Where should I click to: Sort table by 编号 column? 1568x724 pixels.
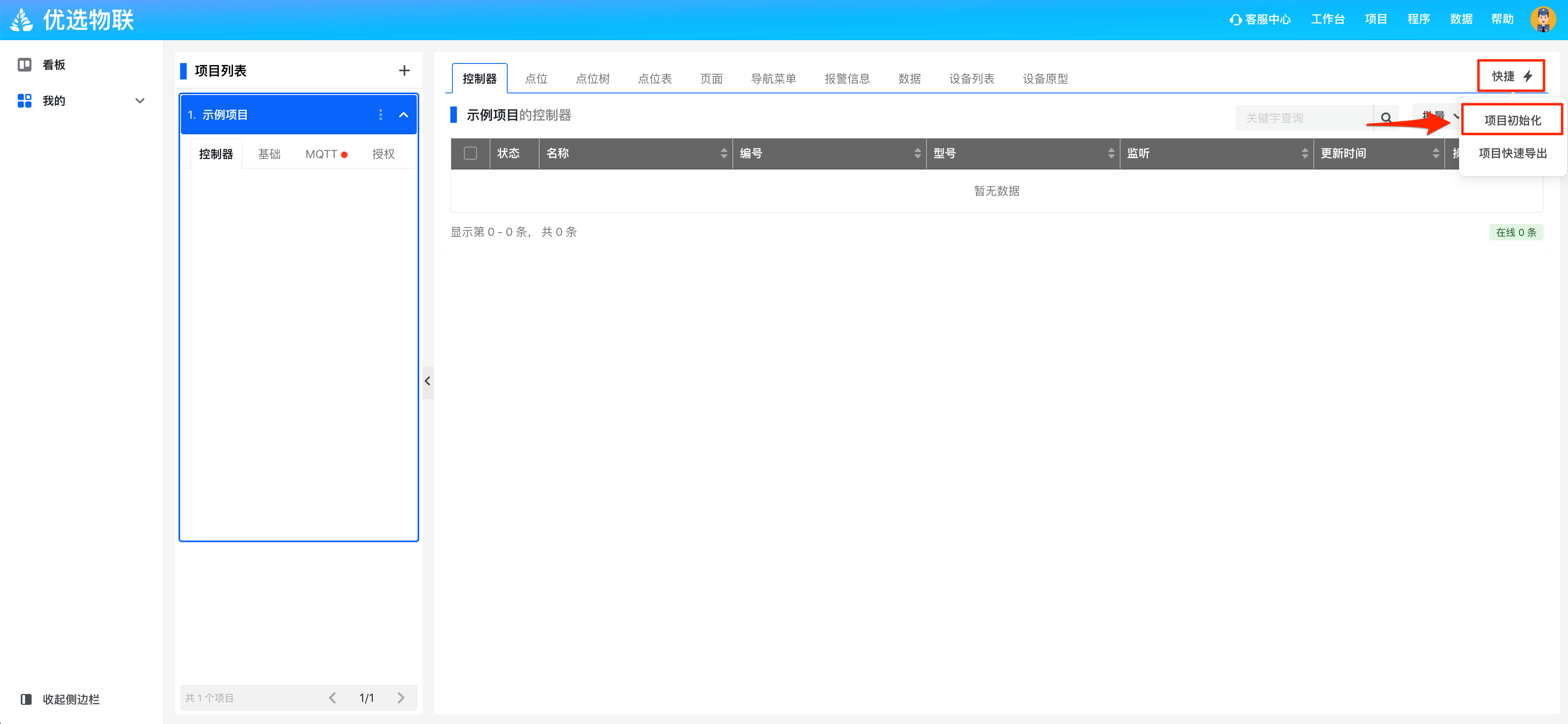point(917,154)
